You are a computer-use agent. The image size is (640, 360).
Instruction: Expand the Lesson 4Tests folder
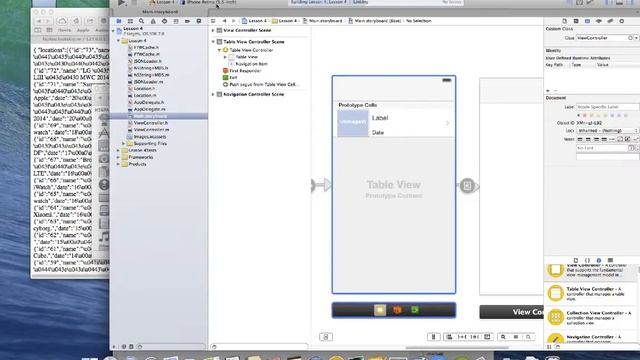coord(119,150)
